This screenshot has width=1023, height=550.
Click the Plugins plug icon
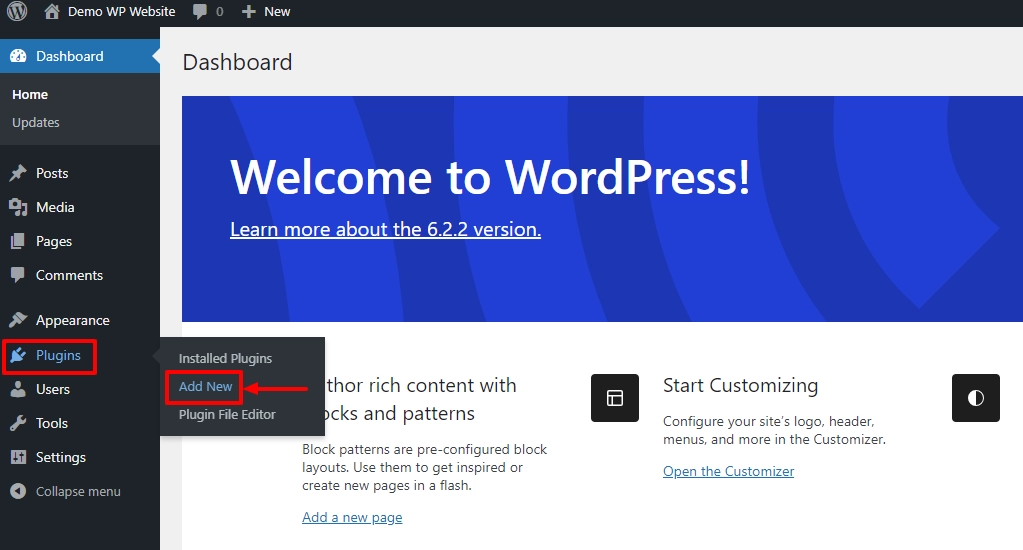(x=18, y=355)
